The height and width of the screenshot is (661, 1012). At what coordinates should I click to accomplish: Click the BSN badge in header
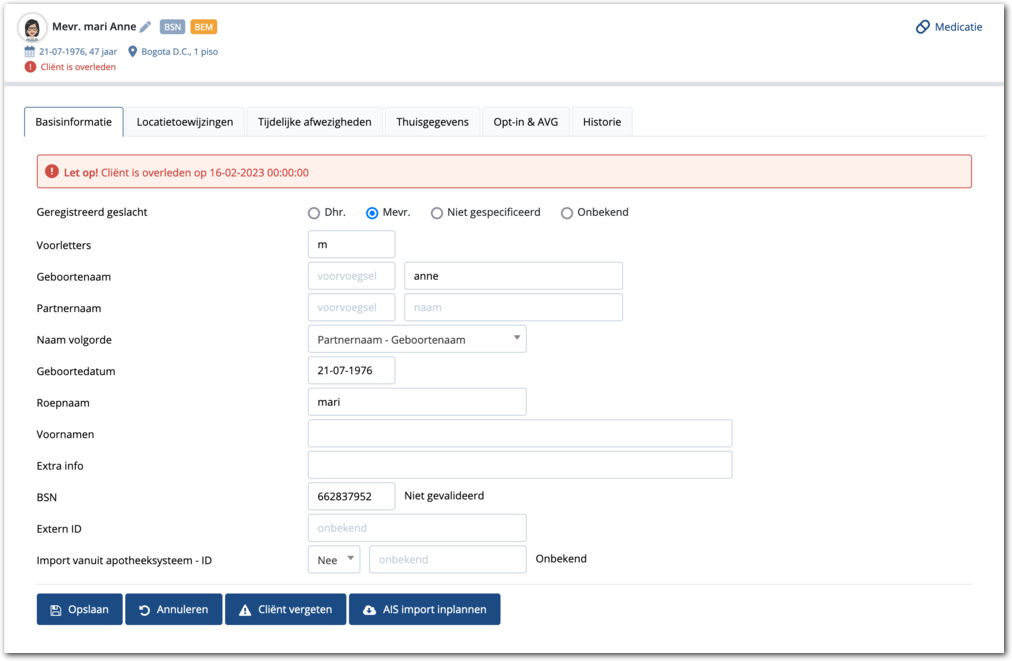[x=172, y=27]
